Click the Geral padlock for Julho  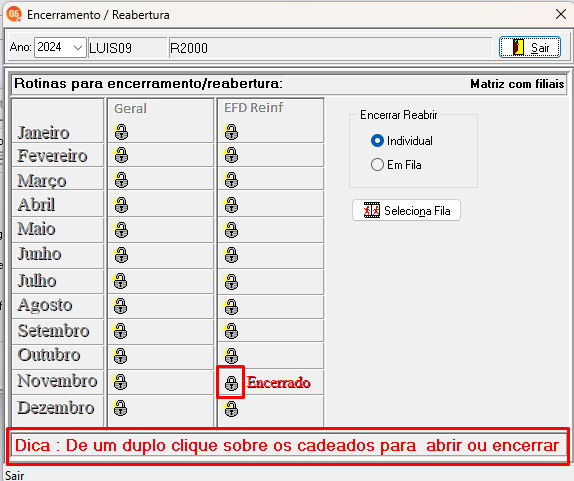(120, 281)
